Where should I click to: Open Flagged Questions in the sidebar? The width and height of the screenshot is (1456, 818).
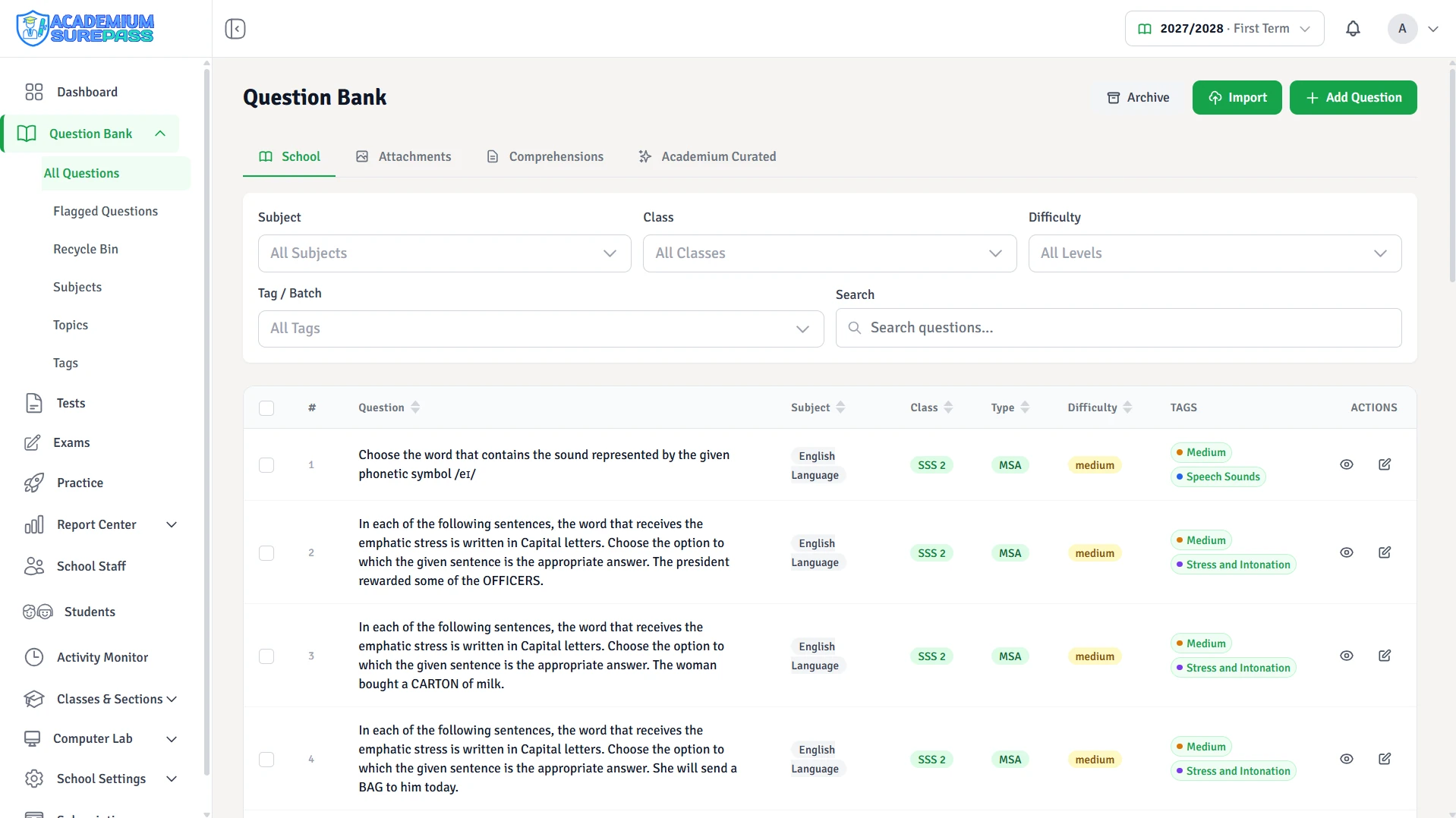(106, 211)
